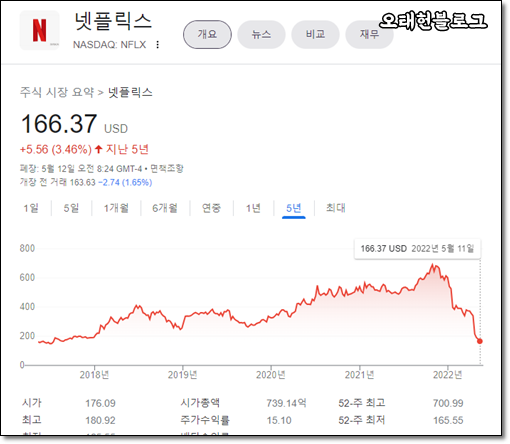Click the 시가 value 176.09
Viewport: 510px width, 444px height.
pos(100,403)
